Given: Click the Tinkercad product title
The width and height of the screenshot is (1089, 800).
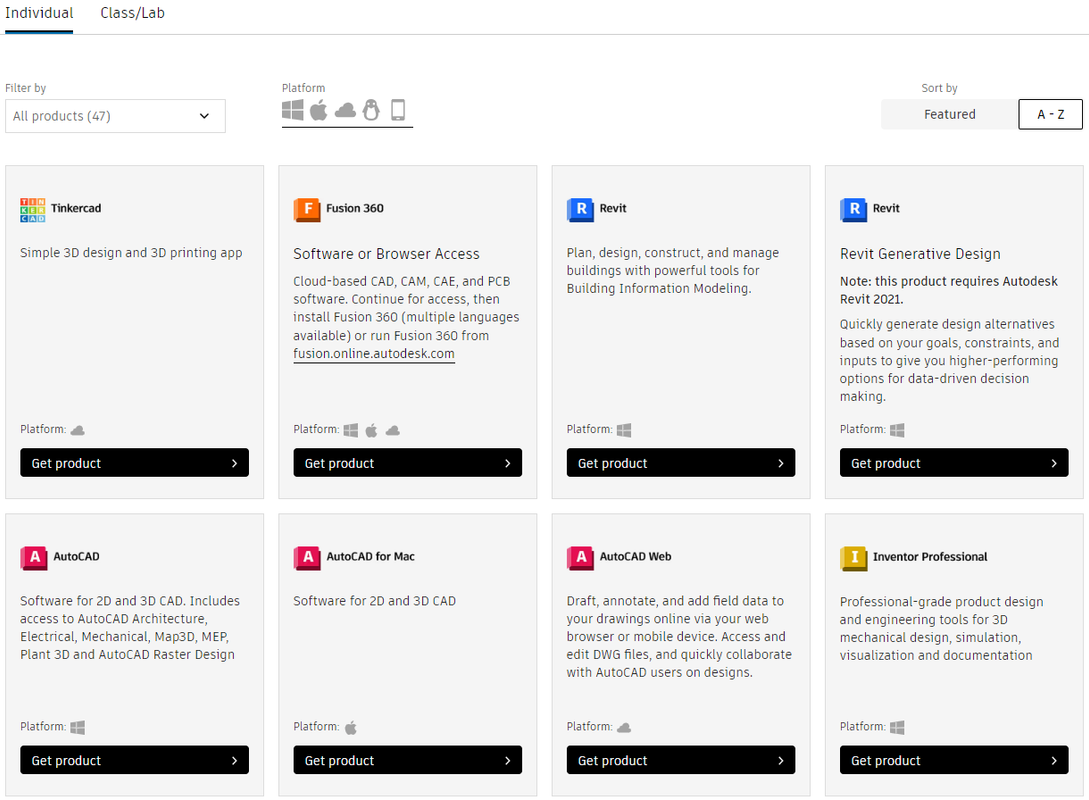Looking at the screenshot, I should click(x=76, y=208).
